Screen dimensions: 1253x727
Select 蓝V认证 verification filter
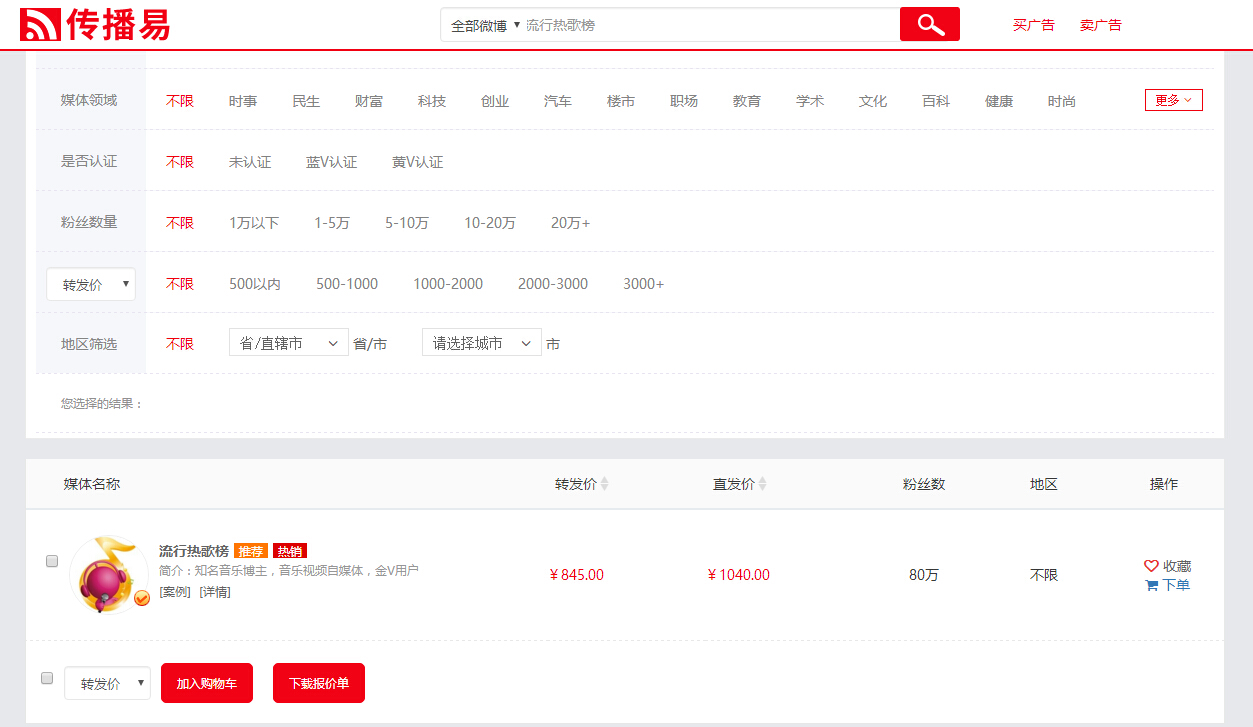(x=331, y=162)
